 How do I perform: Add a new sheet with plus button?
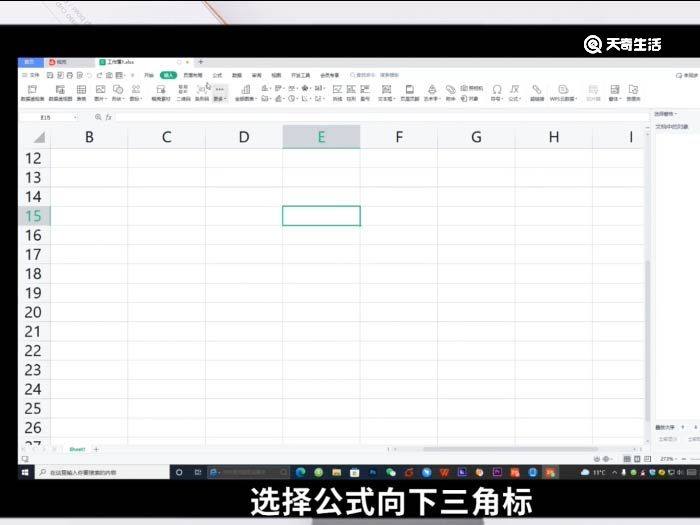(96, 449)
